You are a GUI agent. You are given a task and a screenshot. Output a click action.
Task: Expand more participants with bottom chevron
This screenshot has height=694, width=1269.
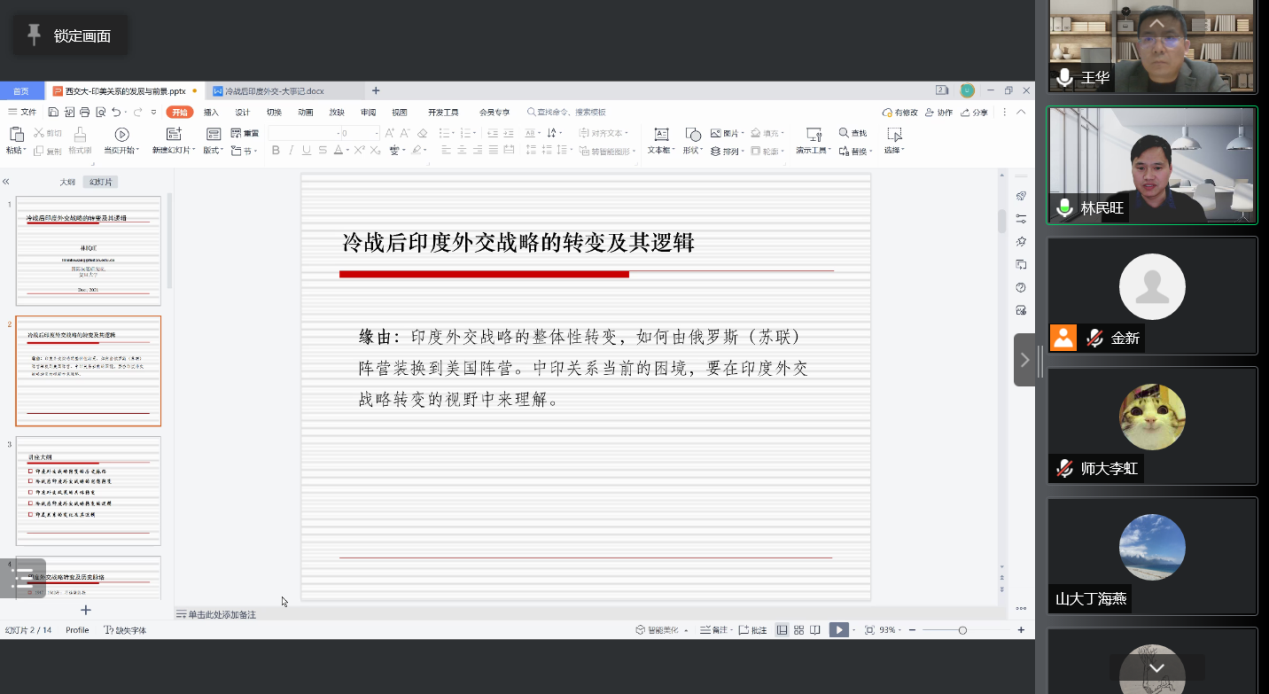click(1156, 668)
